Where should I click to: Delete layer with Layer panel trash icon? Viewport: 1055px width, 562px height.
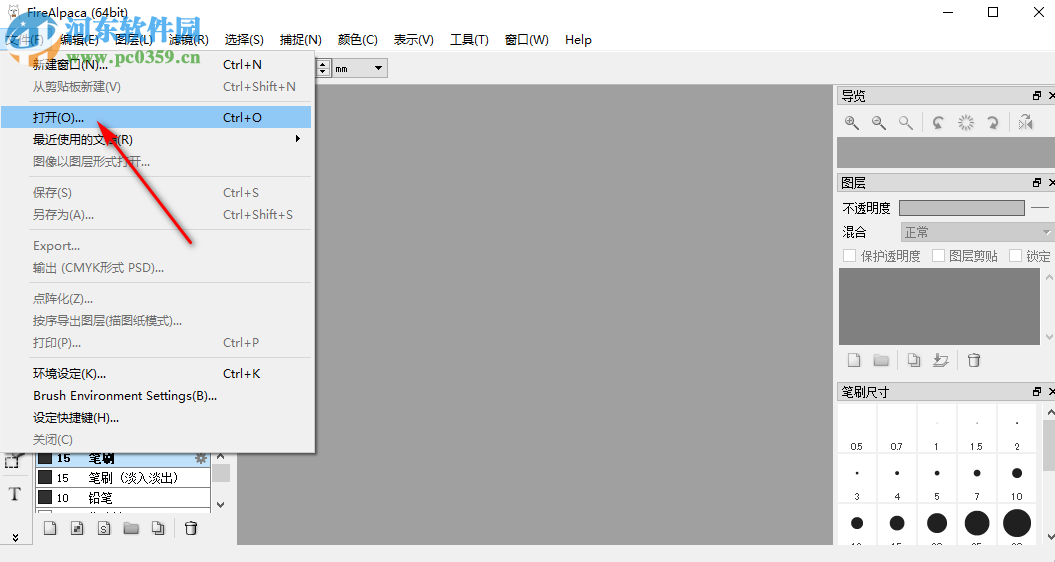[x=974, y=360]
